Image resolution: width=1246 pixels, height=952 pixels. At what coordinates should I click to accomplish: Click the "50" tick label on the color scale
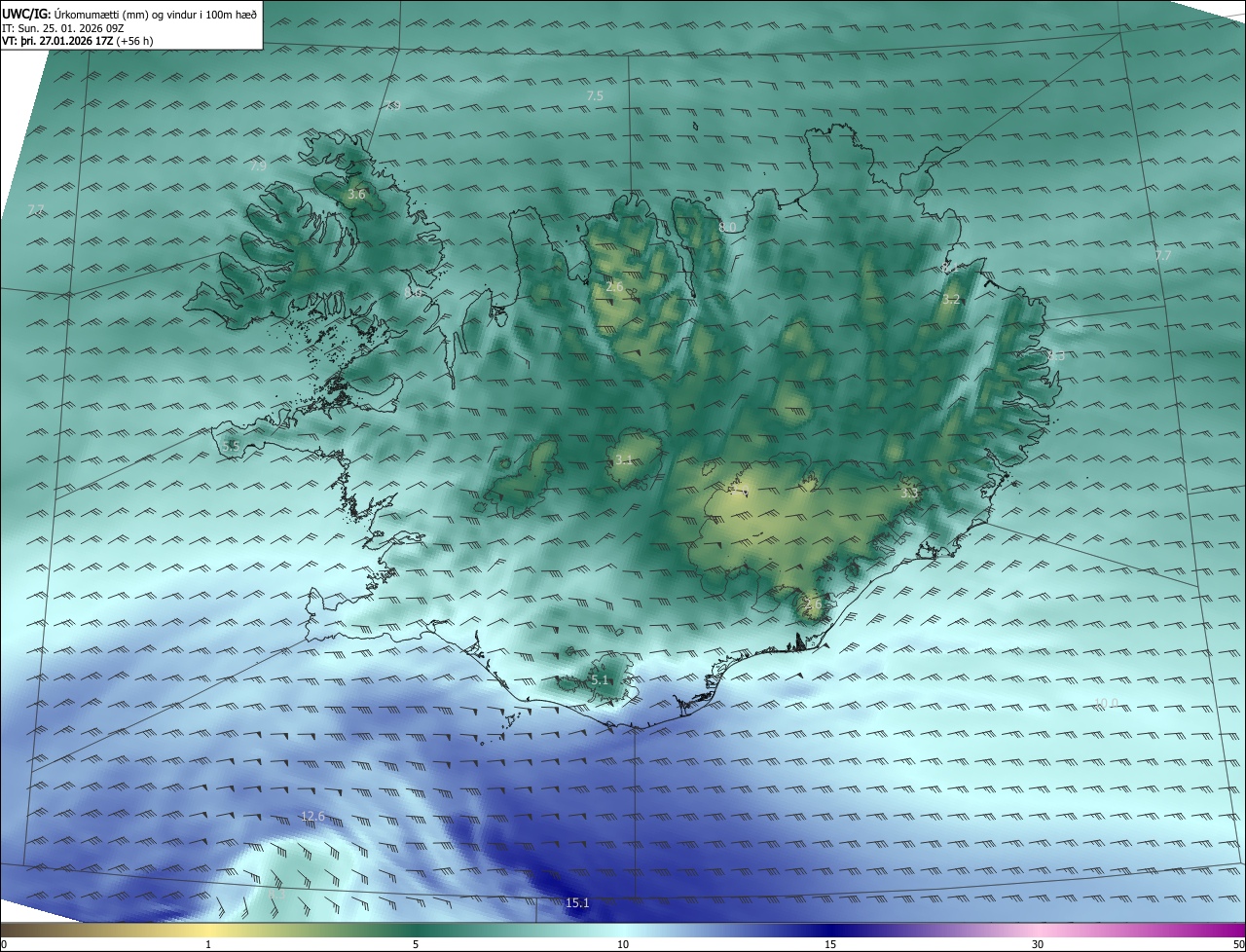(1237, 944)
